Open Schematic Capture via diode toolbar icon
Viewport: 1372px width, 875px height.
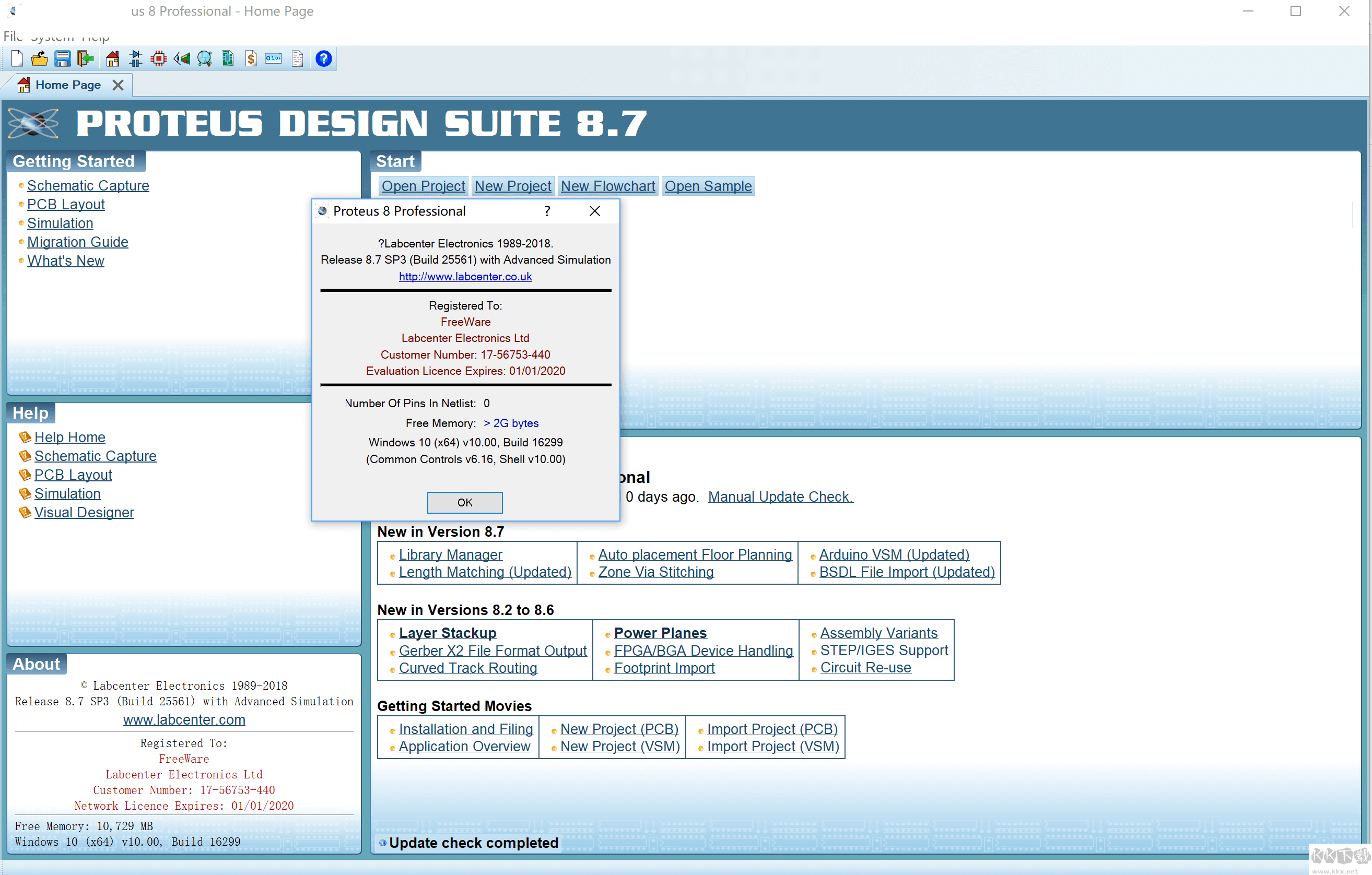click(x=136, y=58)
